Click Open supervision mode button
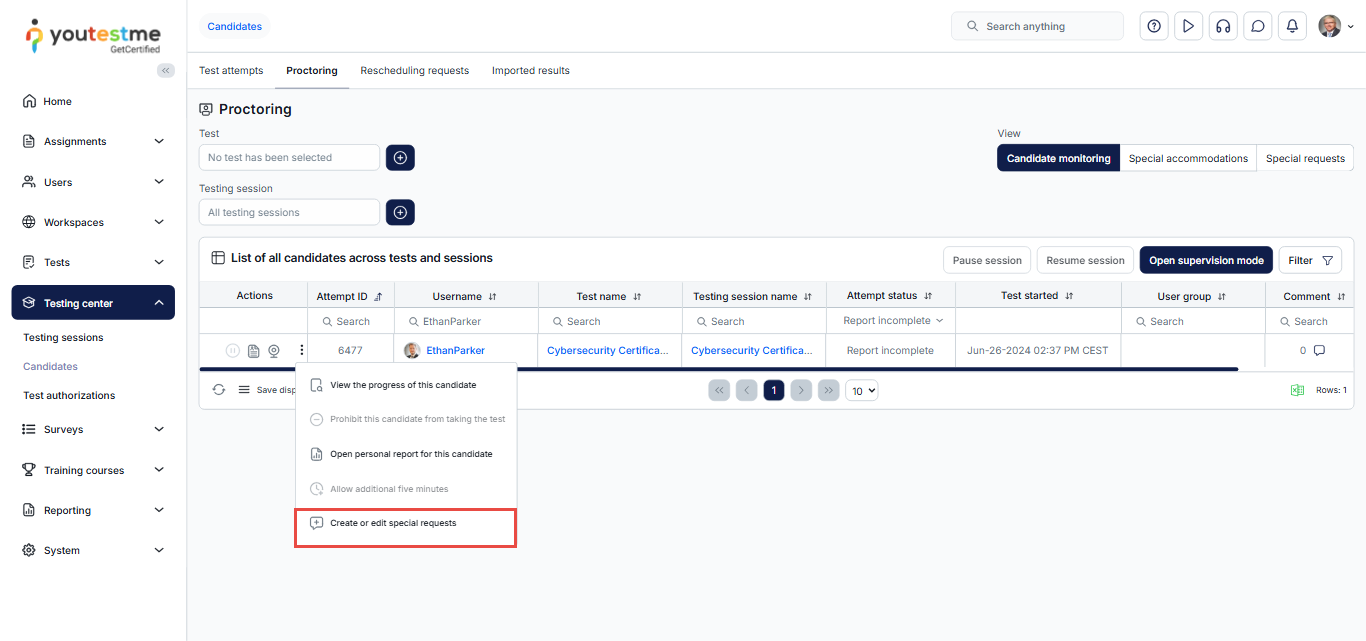This screenshot has width=1366, height=641. click(x=1205, y=260)
